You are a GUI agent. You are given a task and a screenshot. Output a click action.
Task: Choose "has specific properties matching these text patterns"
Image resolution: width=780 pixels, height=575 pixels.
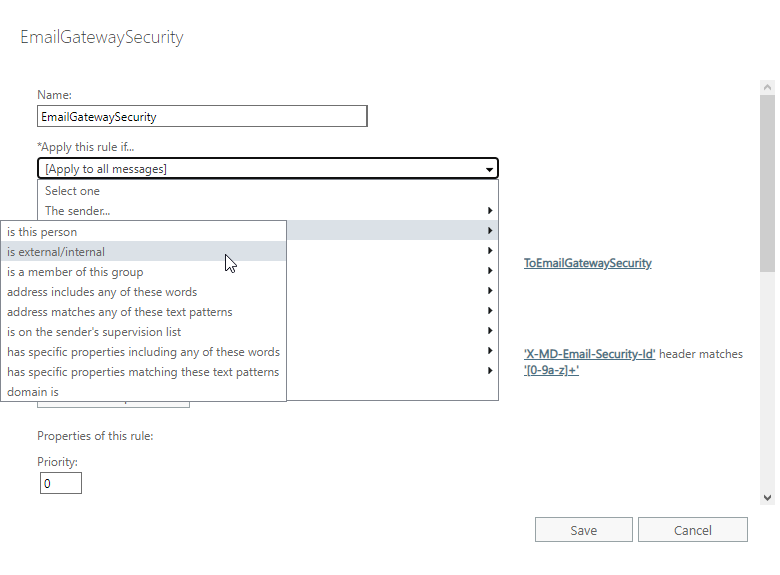143,372
